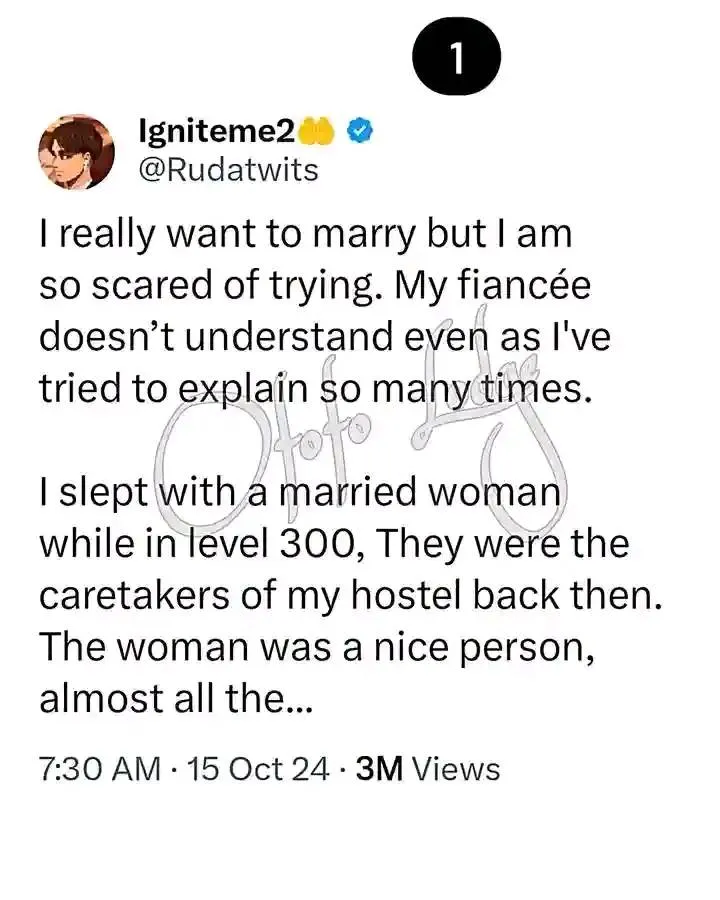Click the yellow emoji beside Igniteme2
This screenshot has height=900, width=720.
[x=317, y=132]
